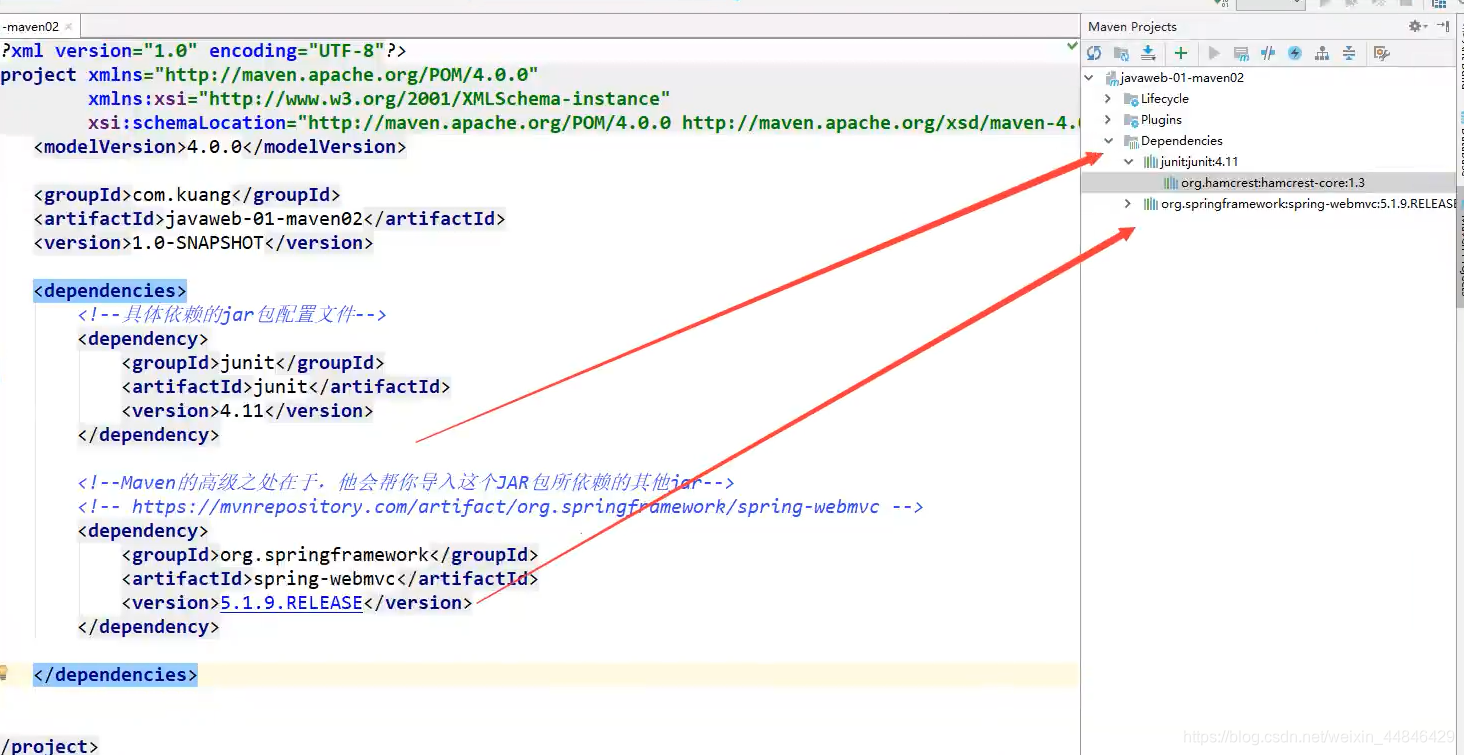The width and height of the screenshot is (1464, 755).
Task: Click the jar包配置文件 comment line
Action: coord(231,315)
